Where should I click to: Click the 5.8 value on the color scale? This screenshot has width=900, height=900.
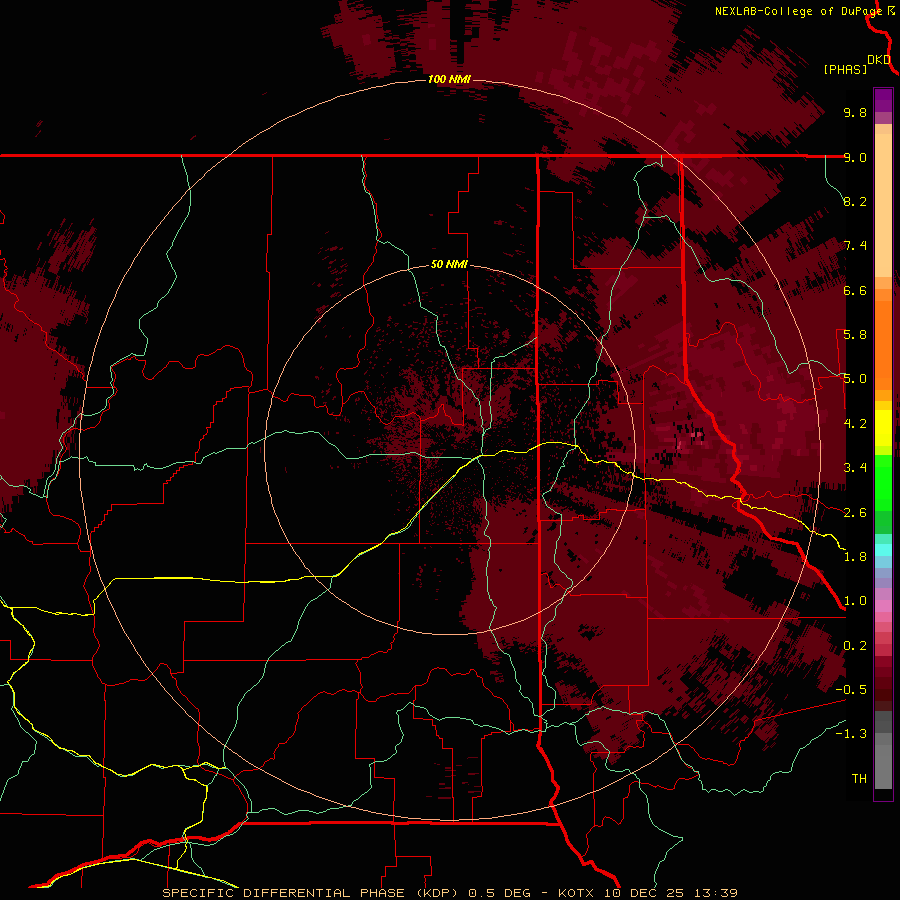pos(855,335)
